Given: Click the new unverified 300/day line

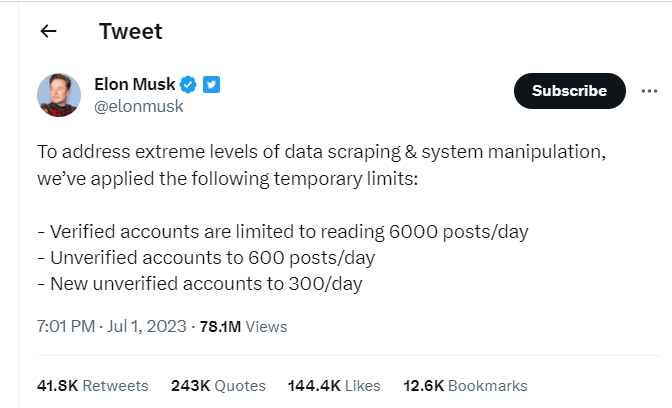Looking at the screenshot, I should click(x=200, y=284).
